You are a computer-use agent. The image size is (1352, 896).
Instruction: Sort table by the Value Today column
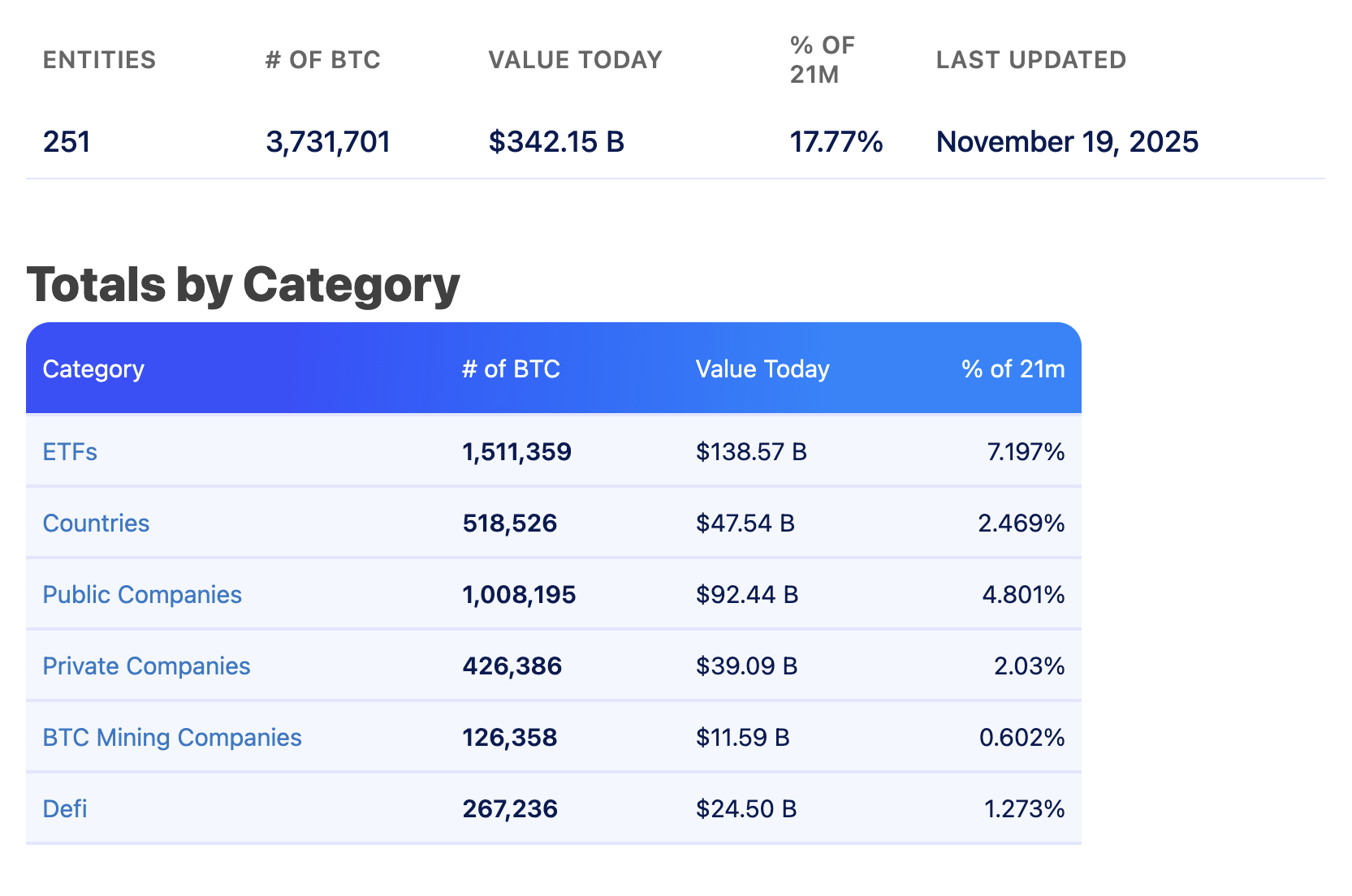pyautogui.click(x=762, y=369)
